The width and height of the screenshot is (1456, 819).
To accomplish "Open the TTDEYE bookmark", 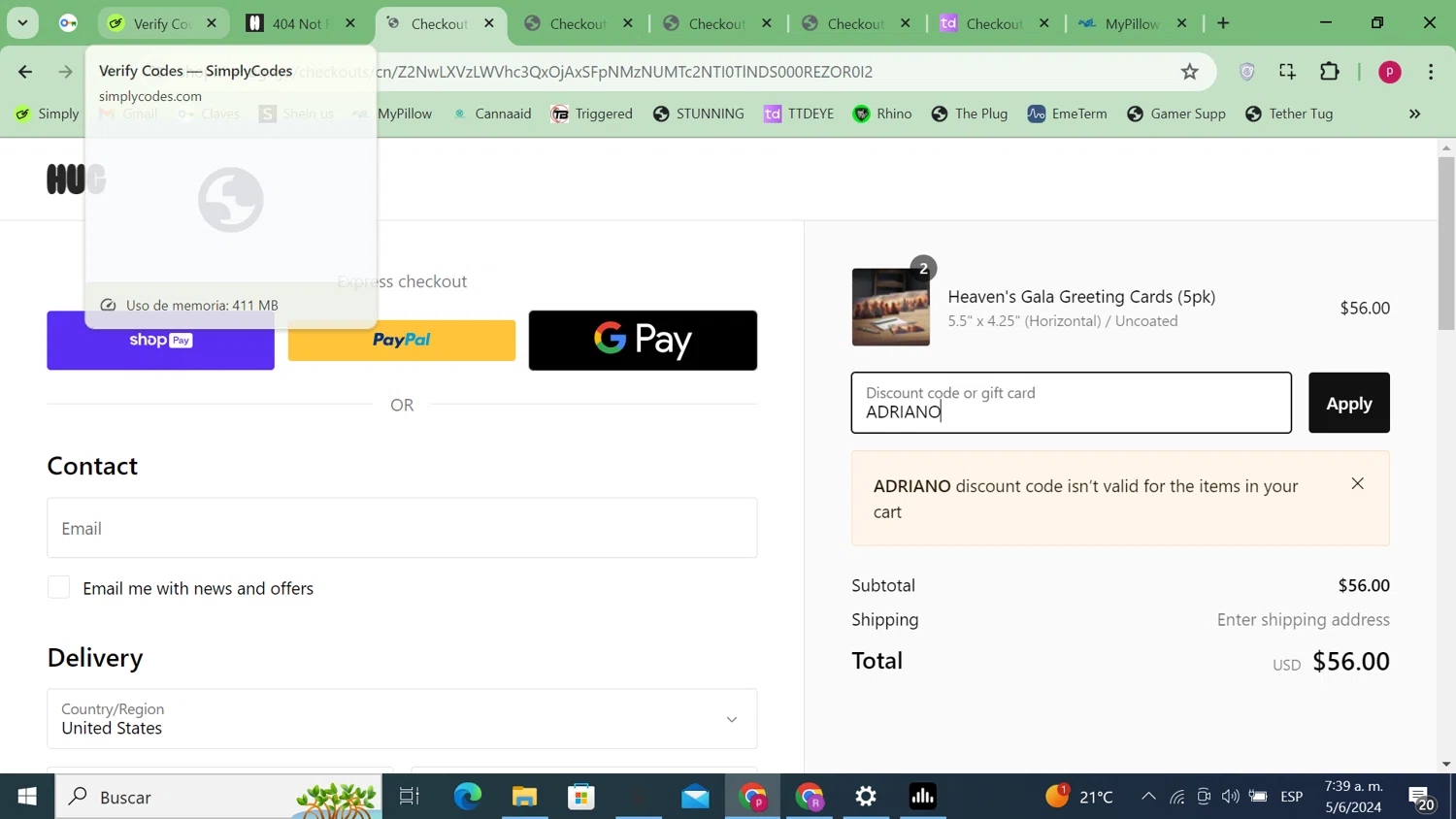I will 800,114.
